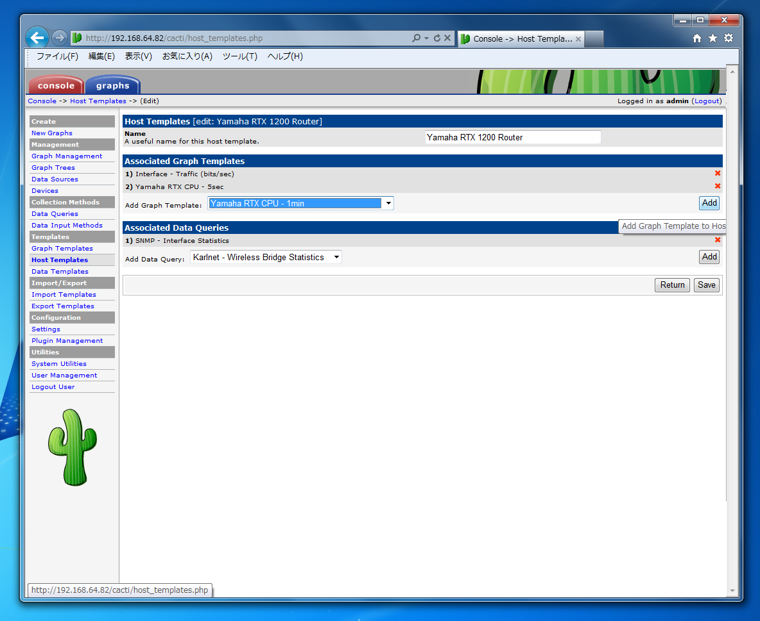Open the browser Home icon
760x621 pixels.
(x=697, y=38)
